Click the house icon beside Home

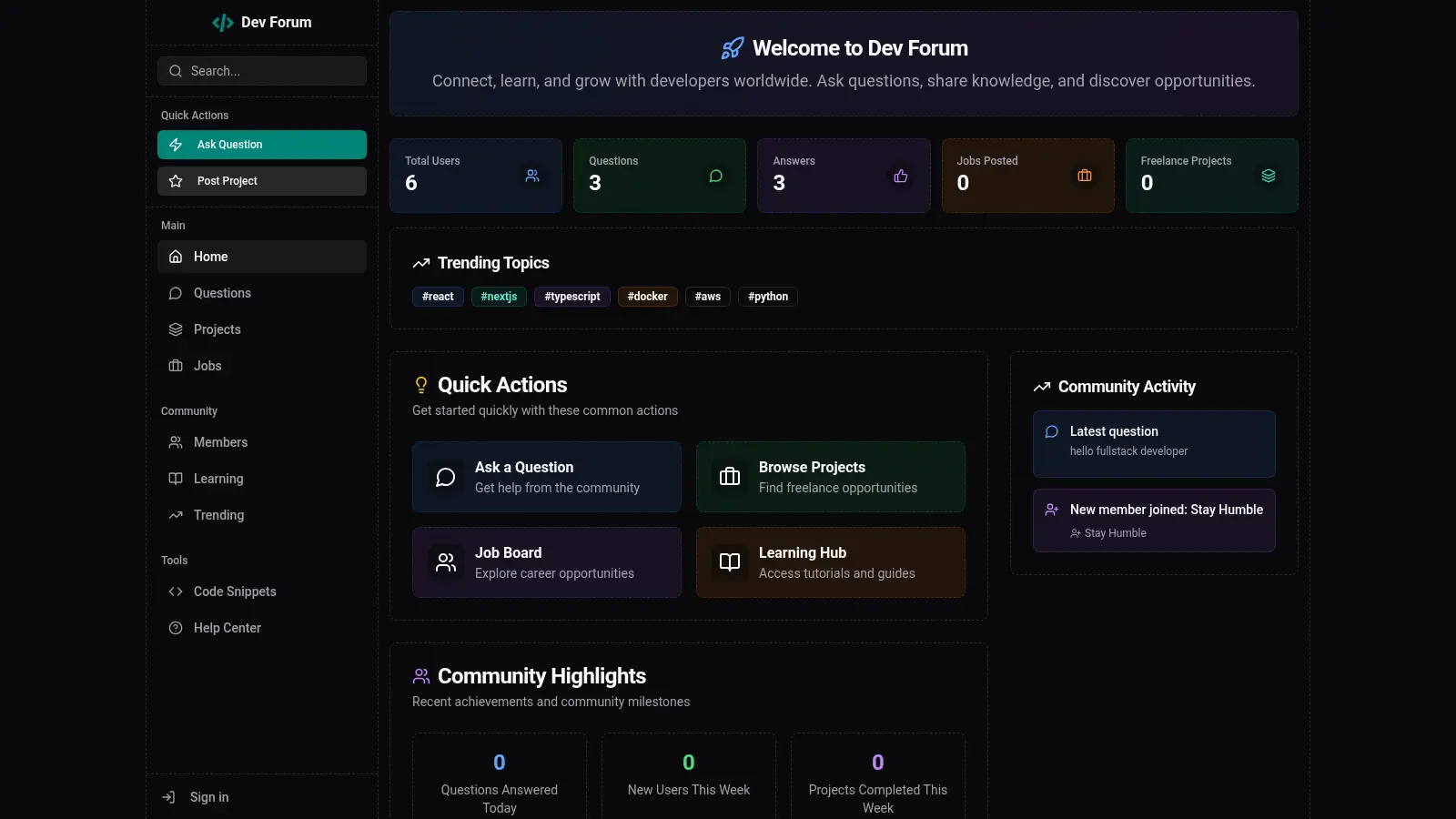click(x=176, y=257)
